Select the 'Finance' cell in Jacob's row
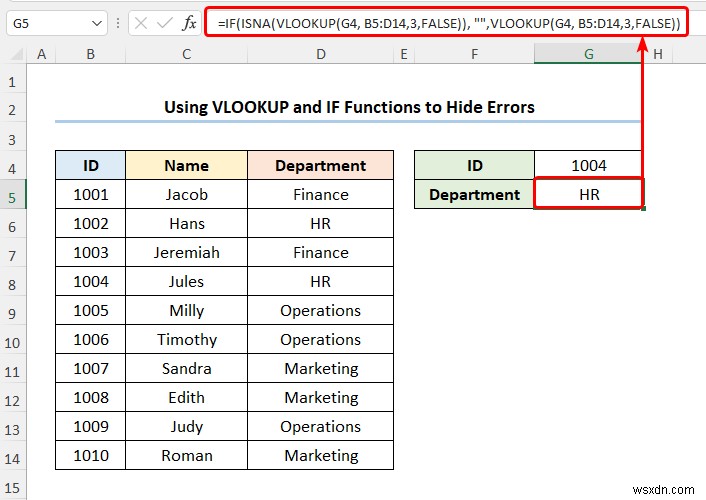This screenshot has width=706, height=500. 321,194
